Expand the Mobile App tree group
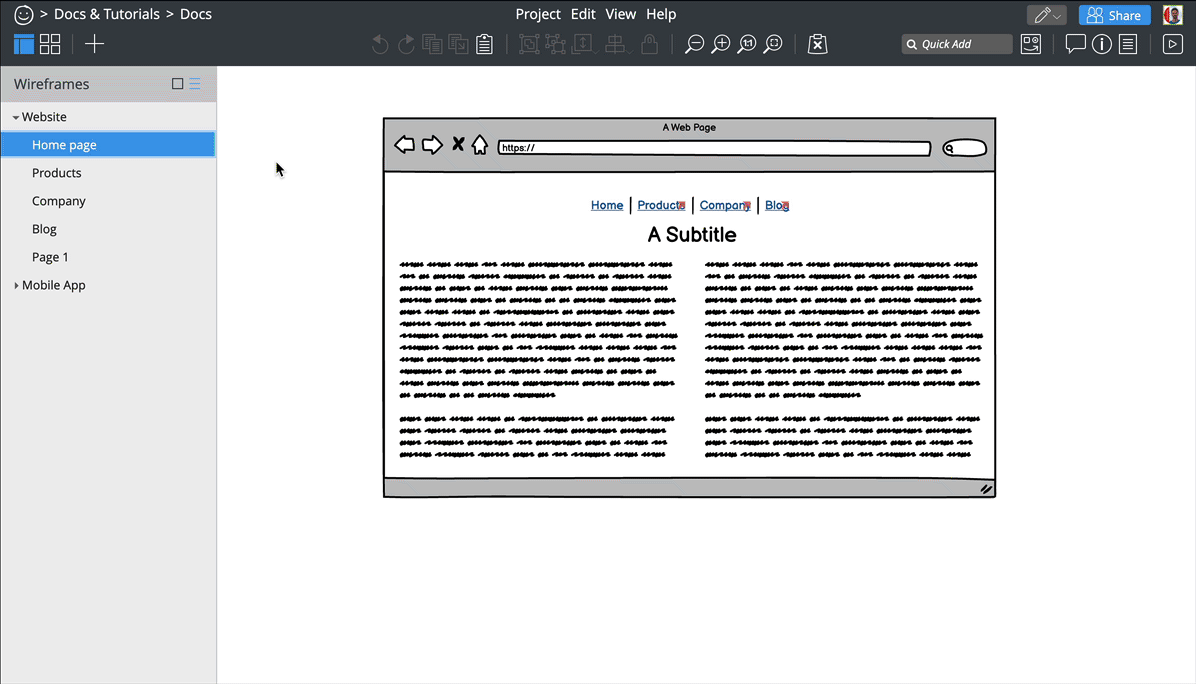Viewport: 1196px width, 684px height. point(16,285)
